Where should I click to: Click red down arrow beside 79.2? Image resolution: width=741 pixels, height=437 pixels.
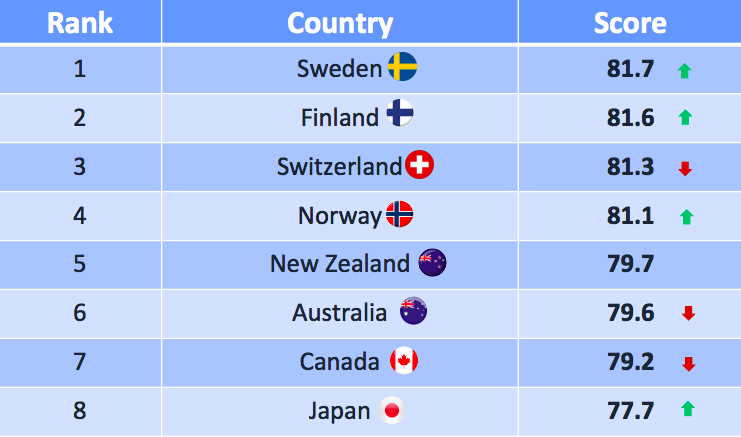pyautogui.click(x=689, y=364)
